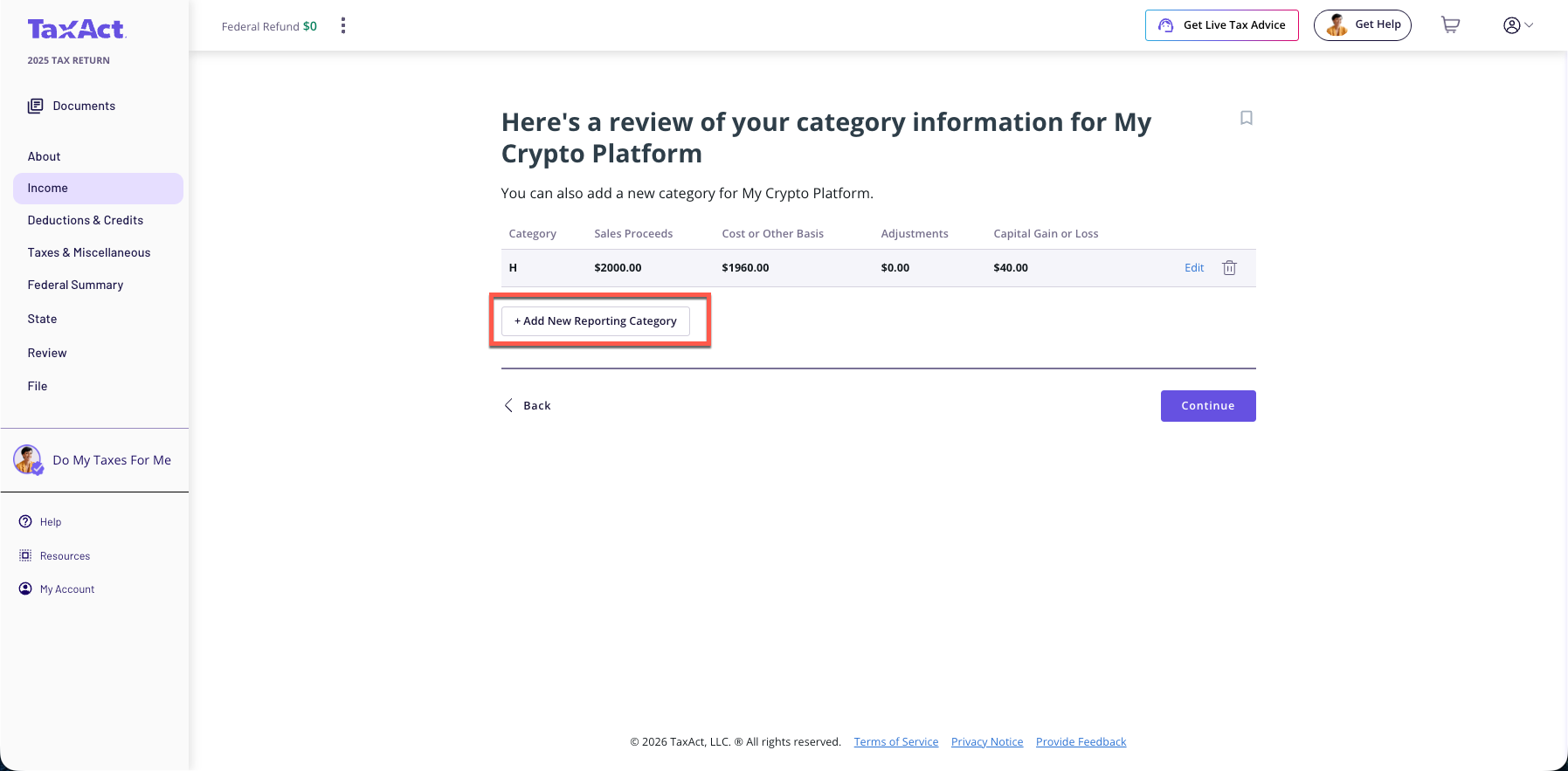Expand the user profile dropdown
The image size is (1568, 771).
click(x=1517, y=25)
